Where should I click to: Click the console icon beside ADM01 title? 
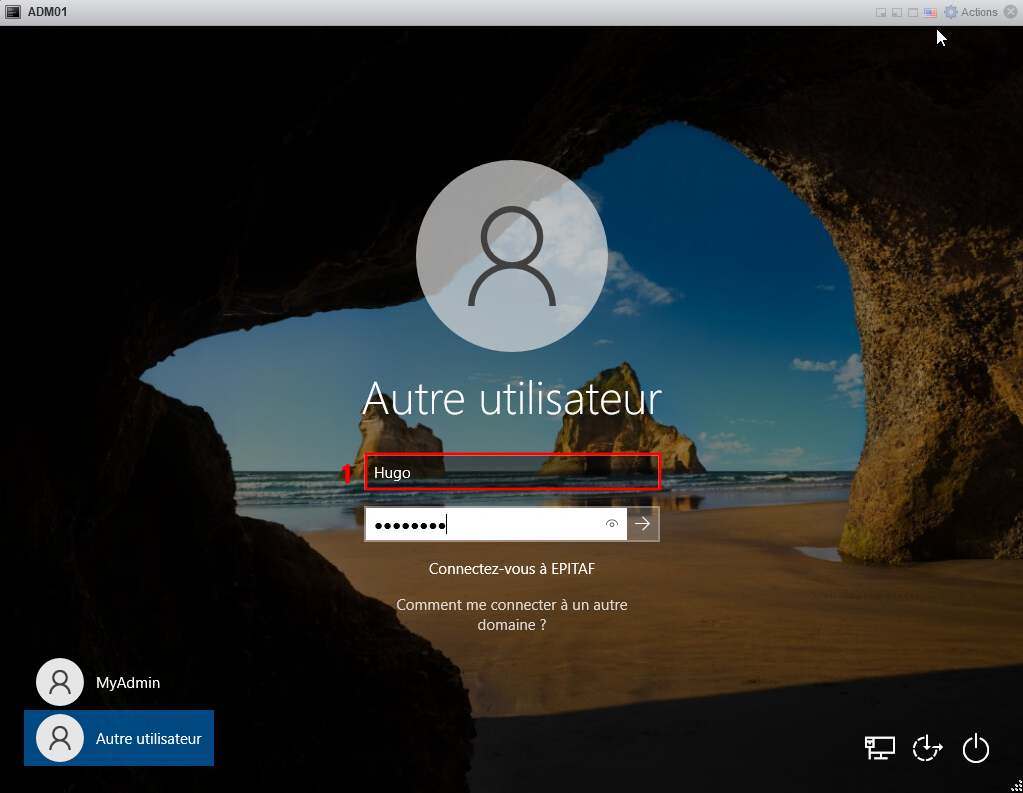coord(14,12)
